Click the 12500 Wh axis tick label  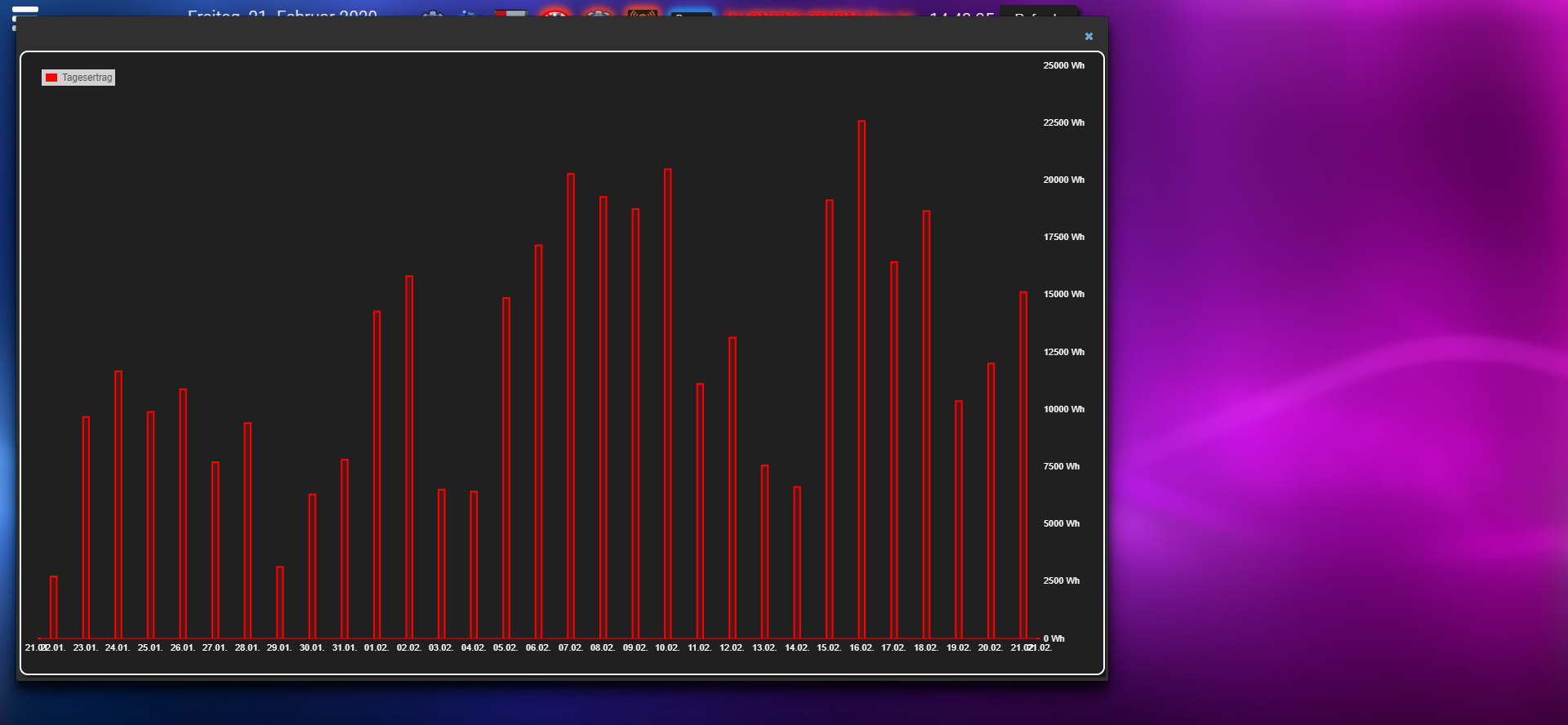click(1063, 352)
